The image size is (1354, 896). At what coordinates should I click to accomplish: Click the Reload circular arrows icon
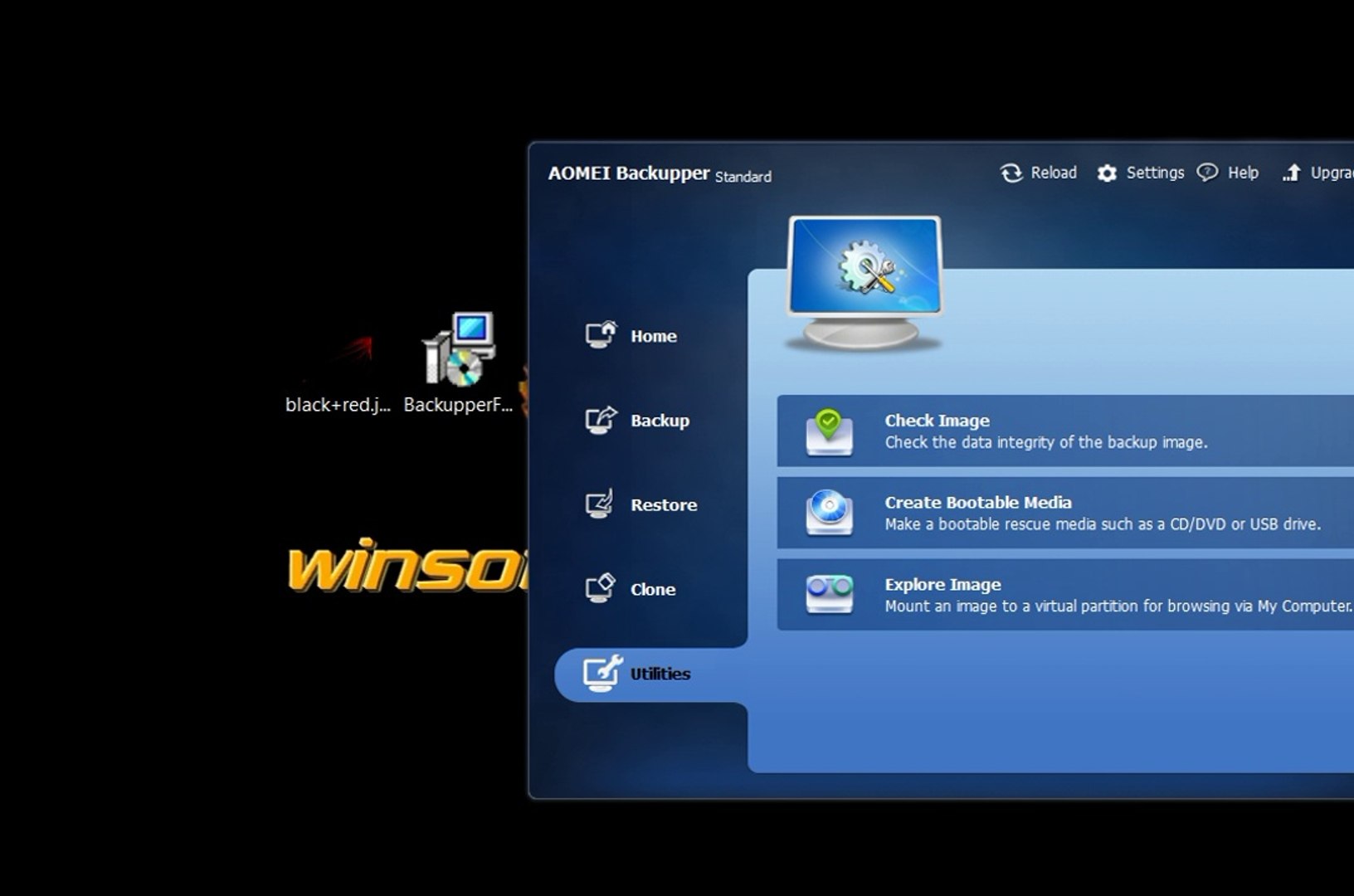pyautogui.click(x=1011, y=173)
